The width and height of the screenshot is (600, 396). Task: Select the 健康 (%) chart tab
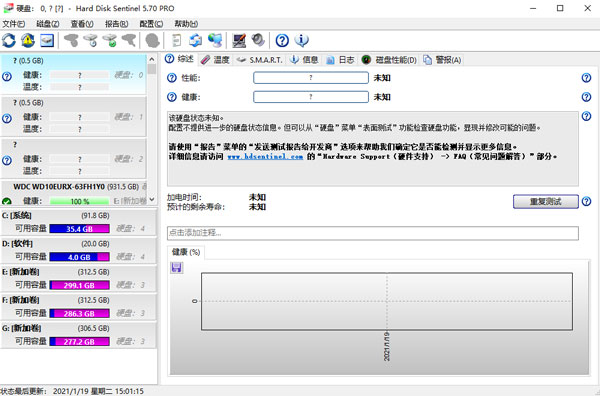[186, 252]
